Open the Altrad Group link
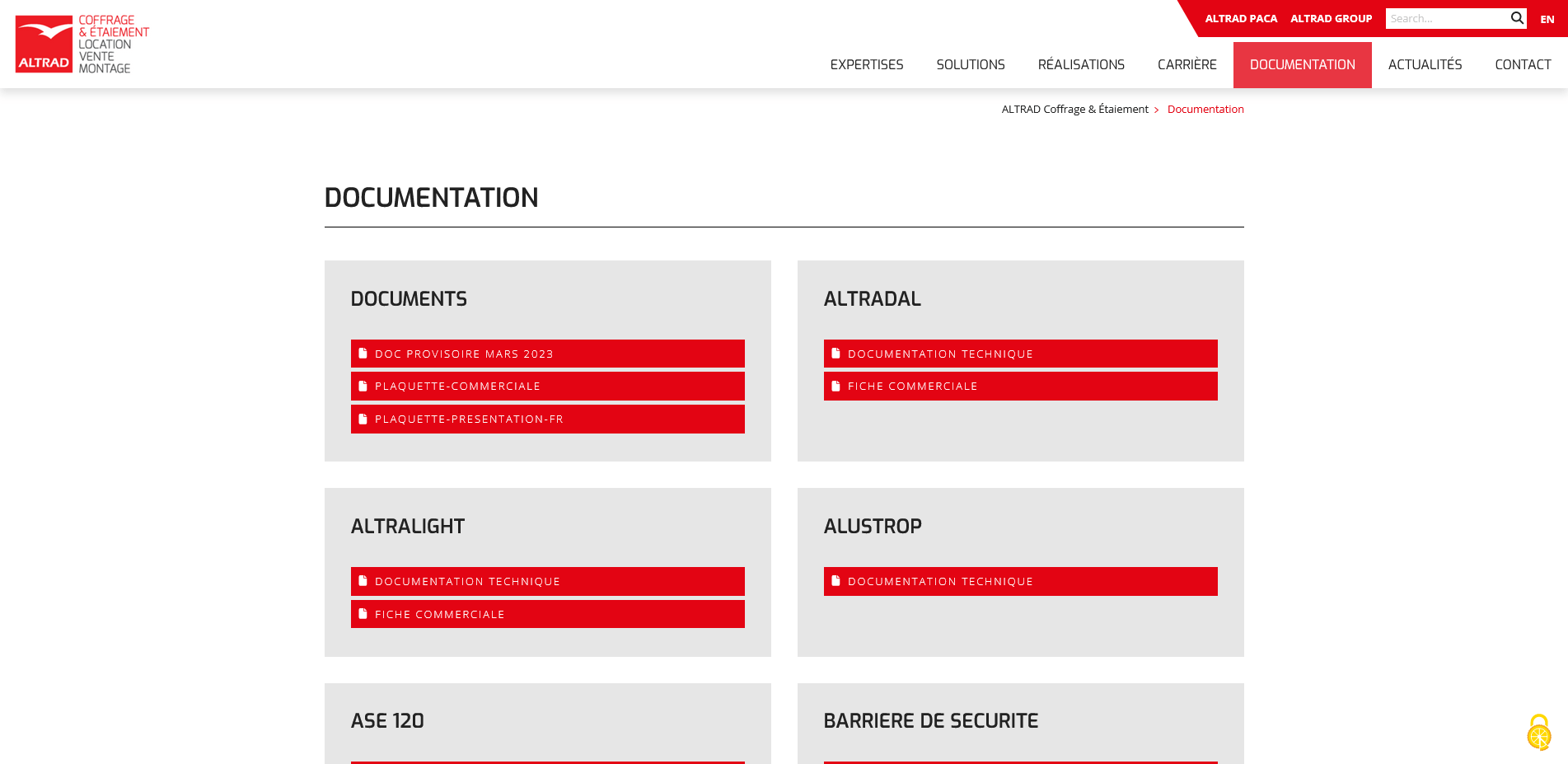The height and width of the screenshot is (764, 1568). pos(1331,18)
